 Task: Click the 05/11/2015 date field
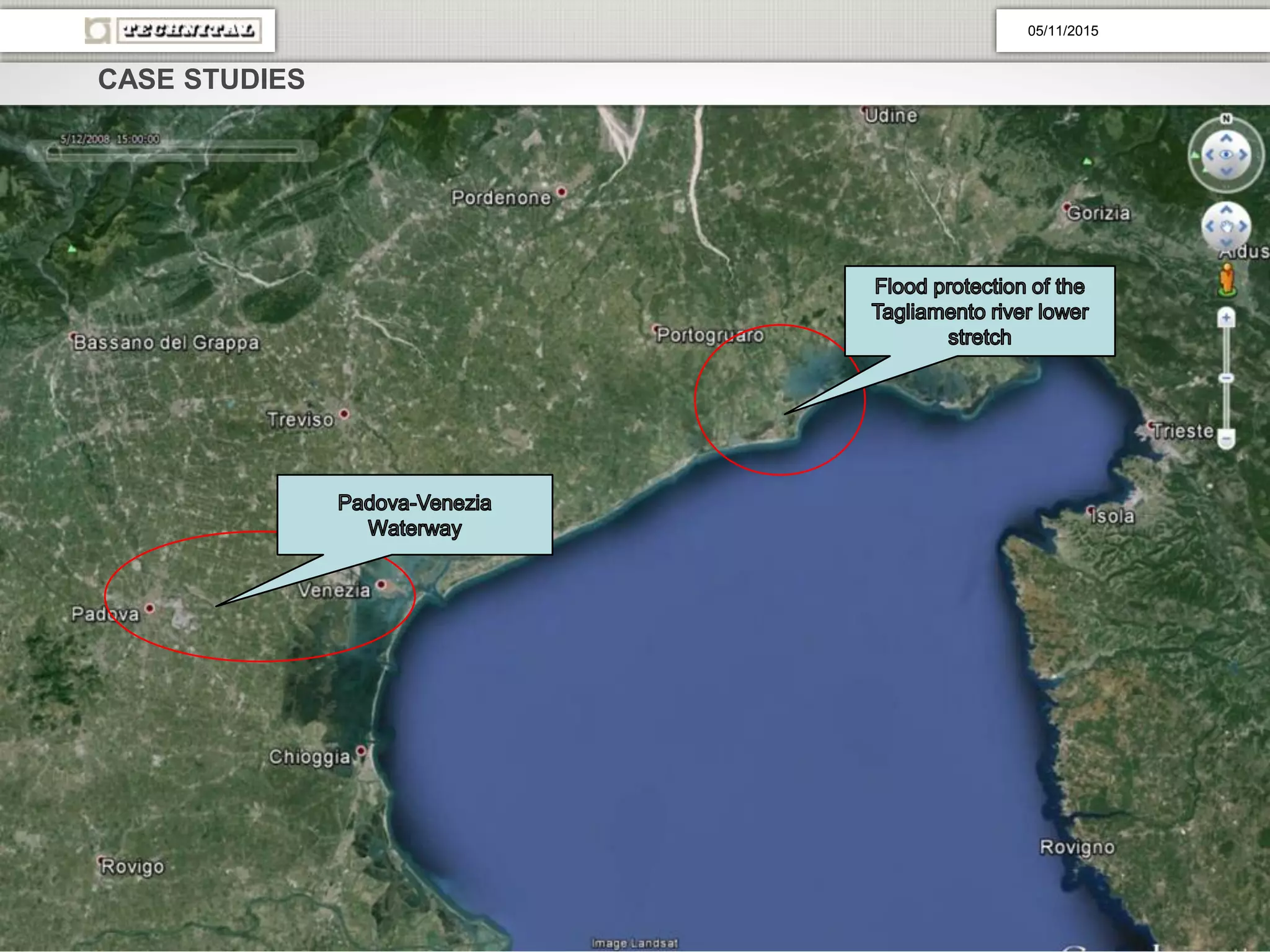tap(1062, 31)
